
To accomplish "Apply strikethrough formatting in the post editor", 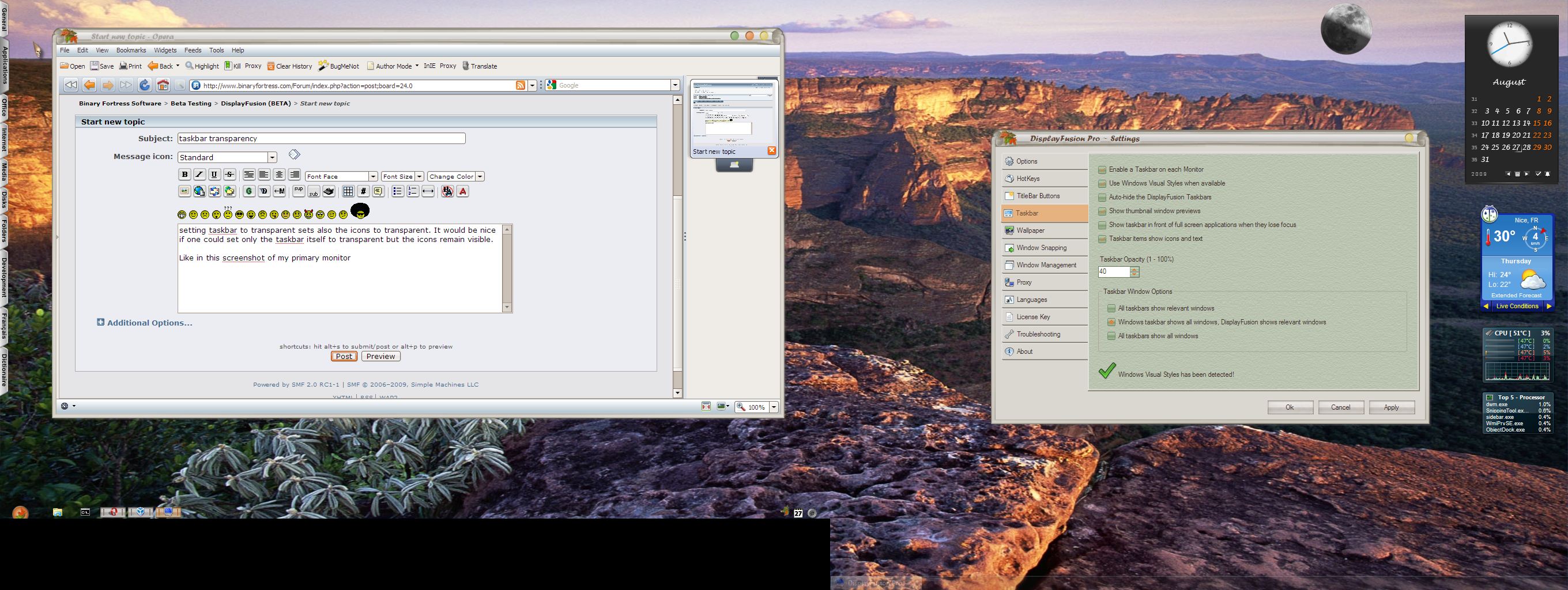I will (x=229, y=175).
